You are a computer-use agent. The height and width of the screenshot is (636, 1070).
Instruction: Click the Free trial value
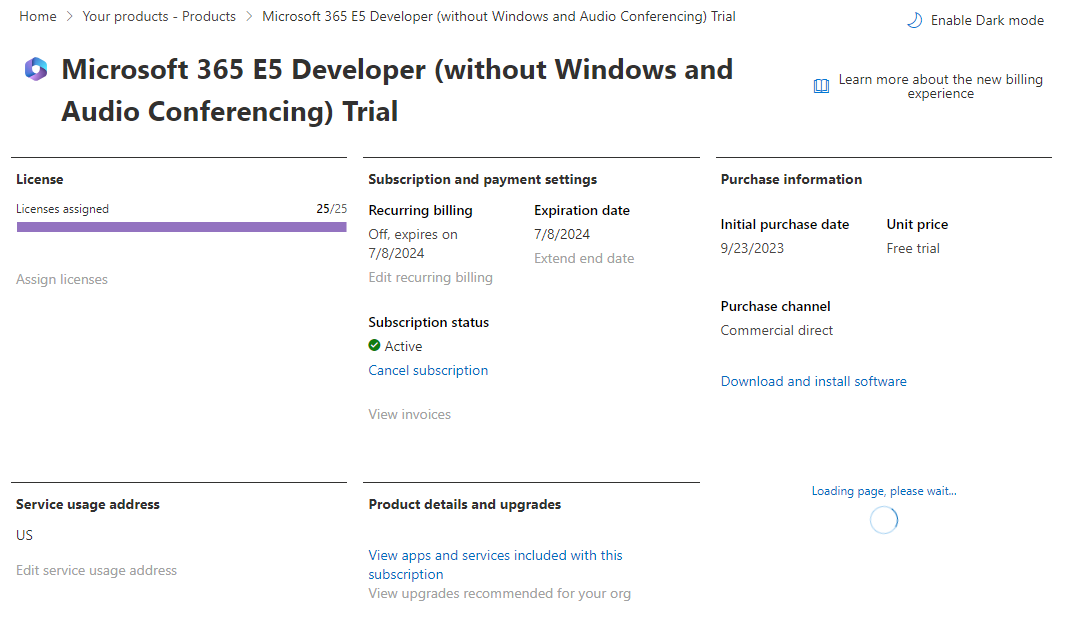(x=913, y=248)
